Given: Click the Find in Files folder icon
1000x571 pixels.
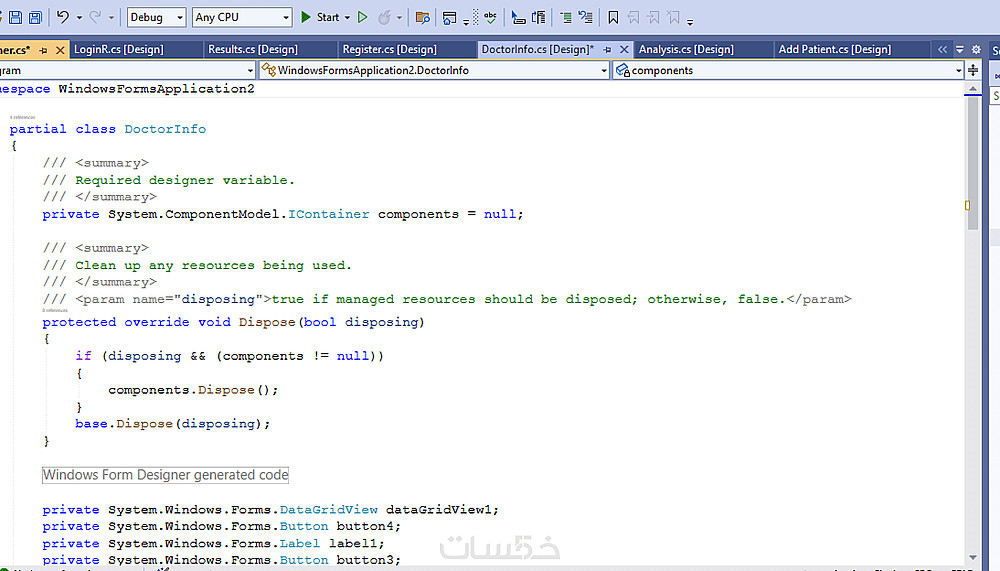Looking at the screenshot, I should tap(422, 17).
